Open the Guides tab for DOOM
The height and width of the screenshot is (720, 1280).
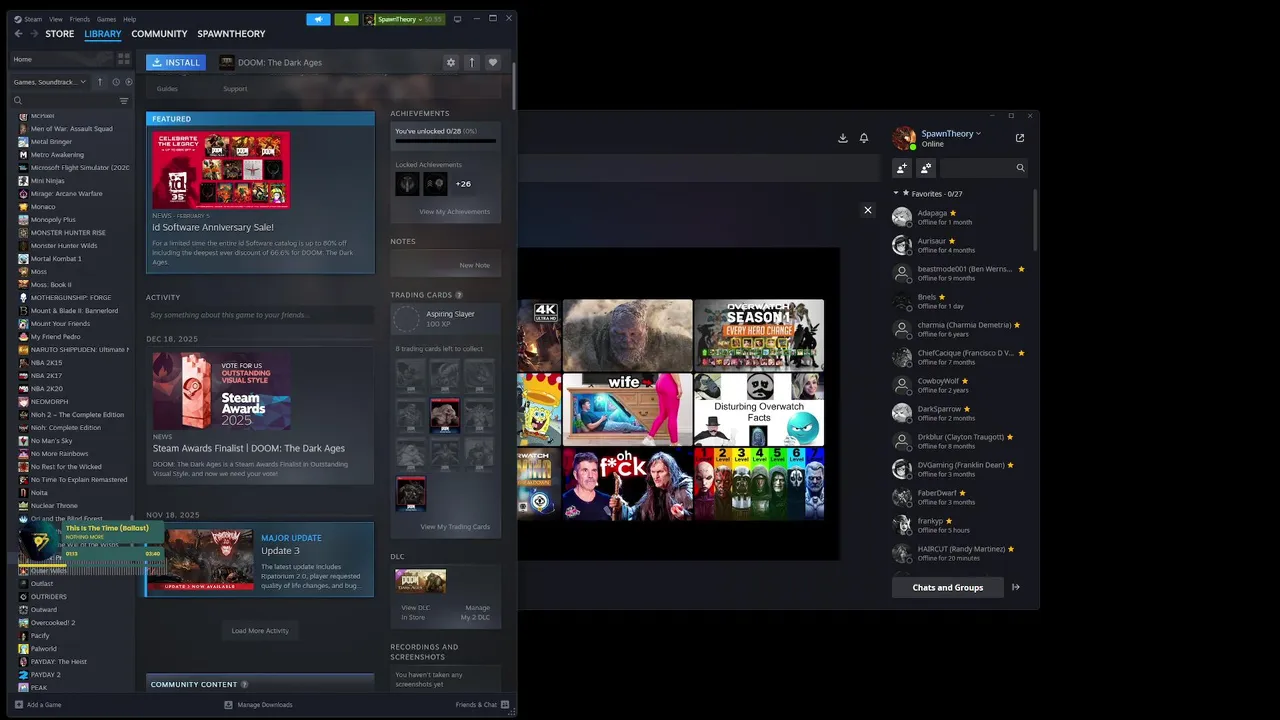coord(167,89)
